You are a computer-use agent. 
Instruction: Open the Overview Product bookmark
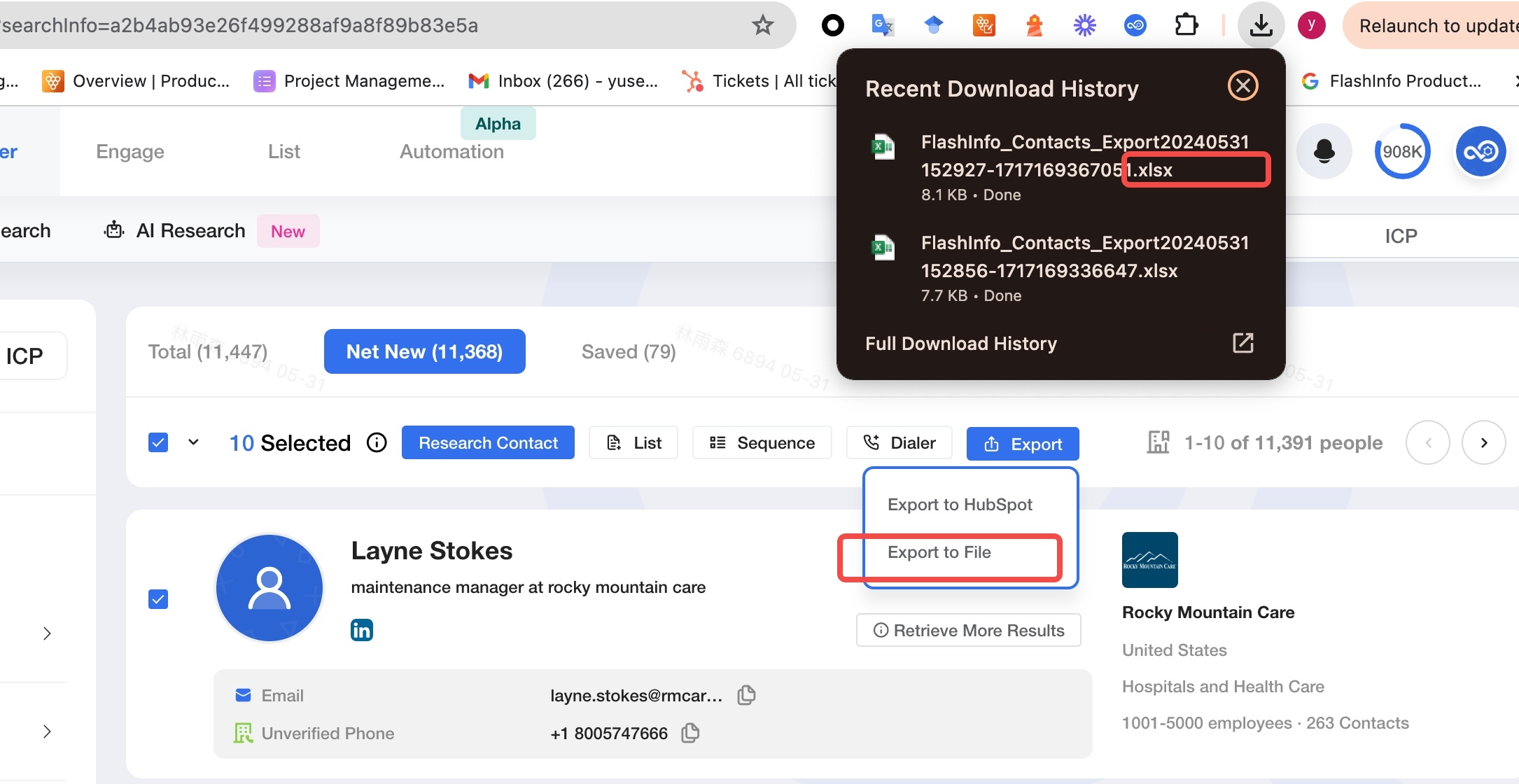(x=136, y=81)
